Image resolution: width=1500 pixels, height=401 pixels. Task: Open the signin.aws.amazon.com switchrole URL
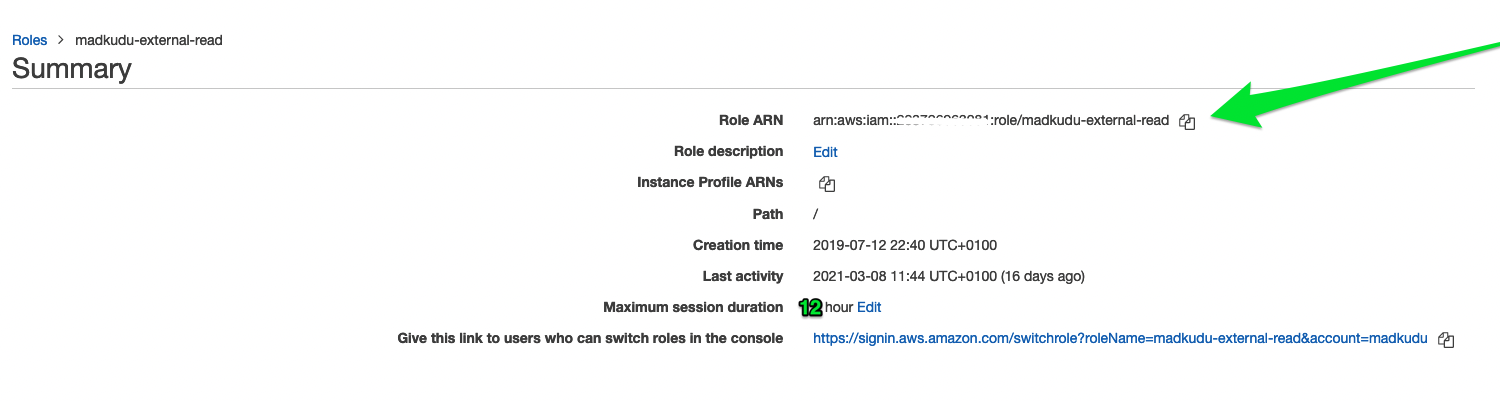[x=1120, y=339]
